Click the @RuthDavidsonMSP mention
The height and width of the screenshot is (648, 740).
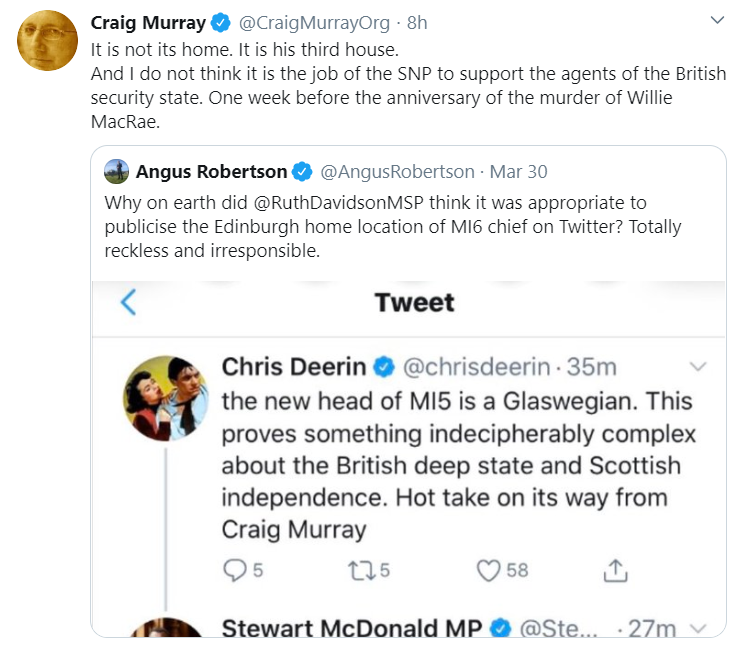(x=338, y=202)
